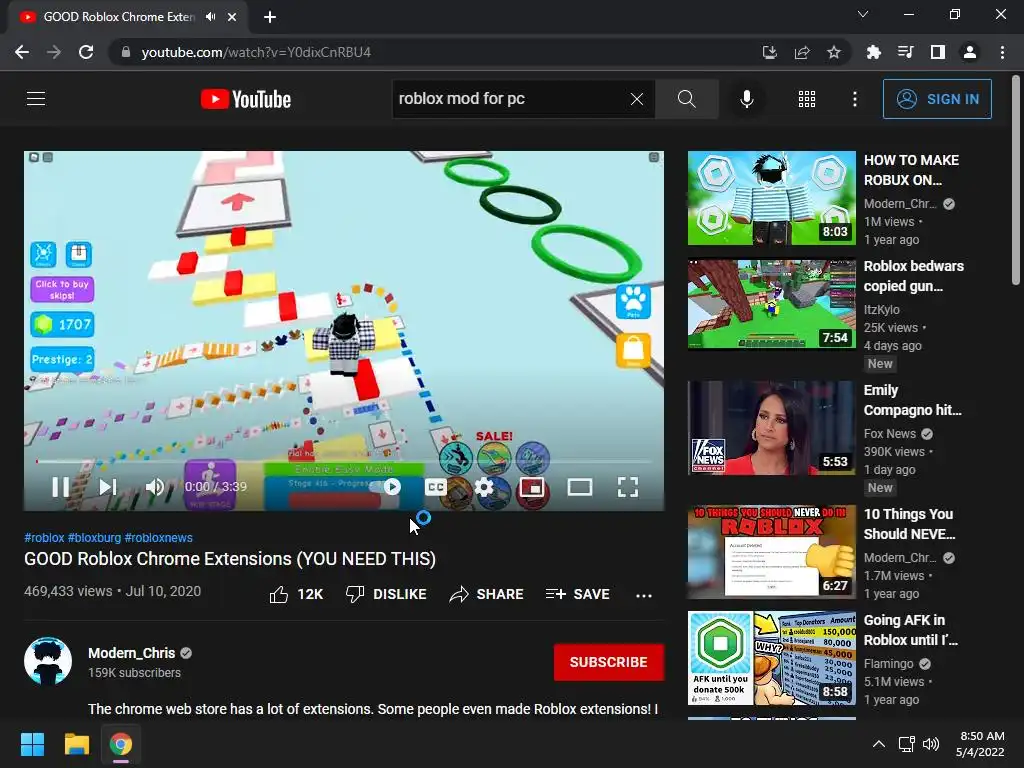Bookmark this tab with the star

tap(834, 52)
